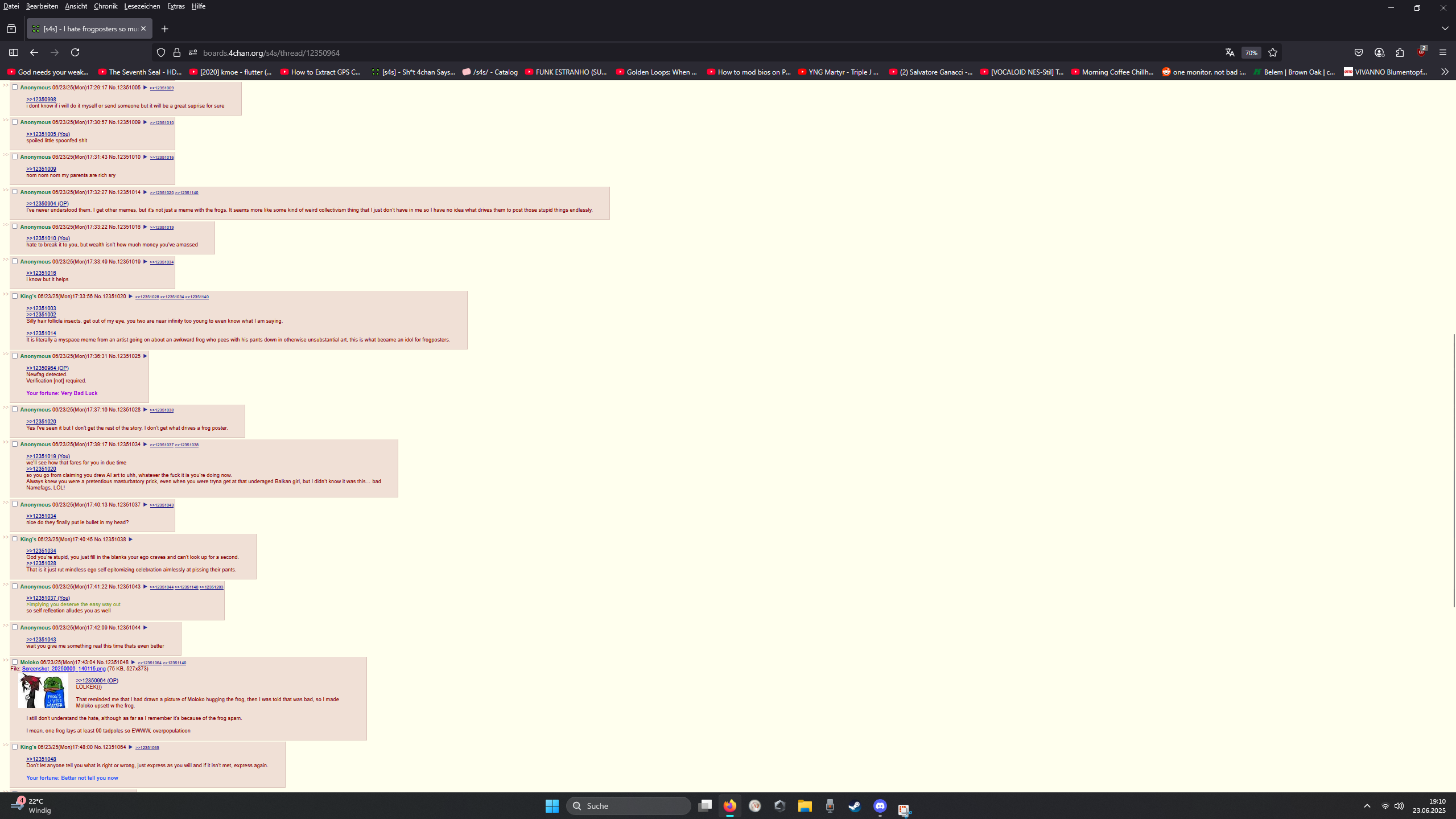Click the site padlock security icon

[x=177, y=52]
